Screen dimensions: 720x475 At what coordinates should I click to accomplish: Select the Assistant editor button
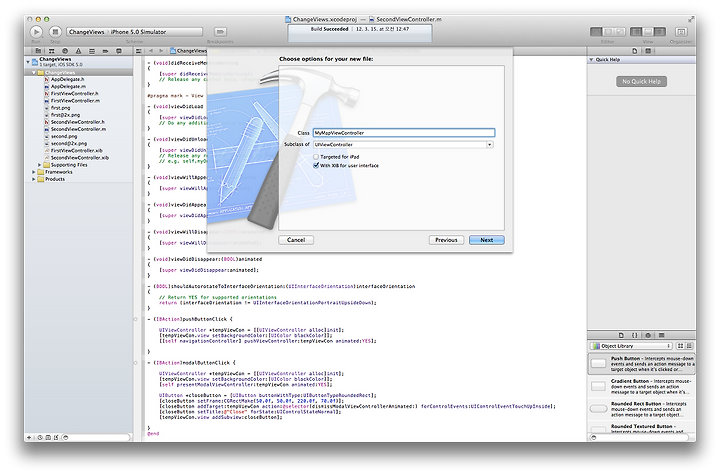coord(608,32)
